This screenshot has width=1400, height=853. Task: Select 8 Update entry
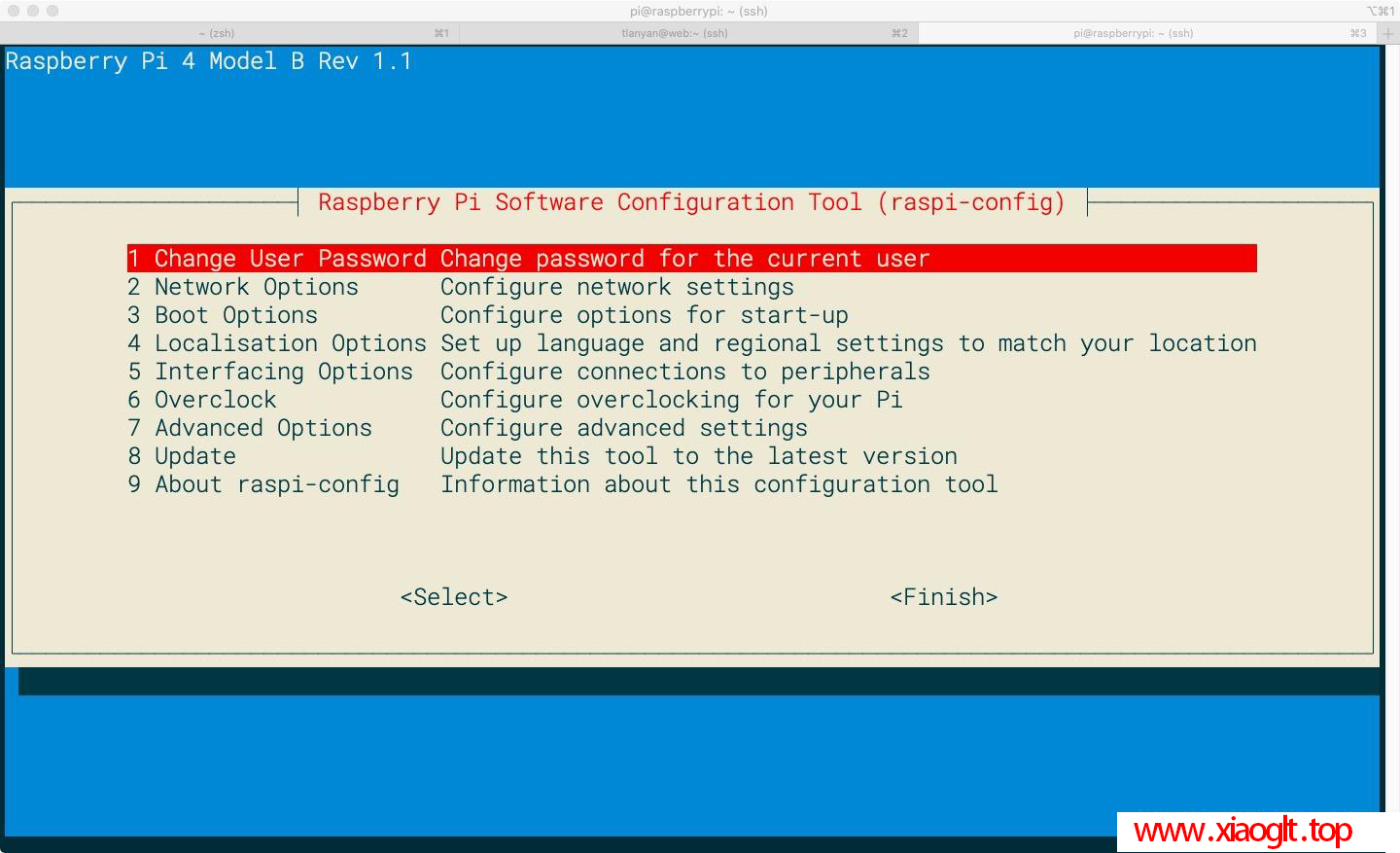point(182,456)
